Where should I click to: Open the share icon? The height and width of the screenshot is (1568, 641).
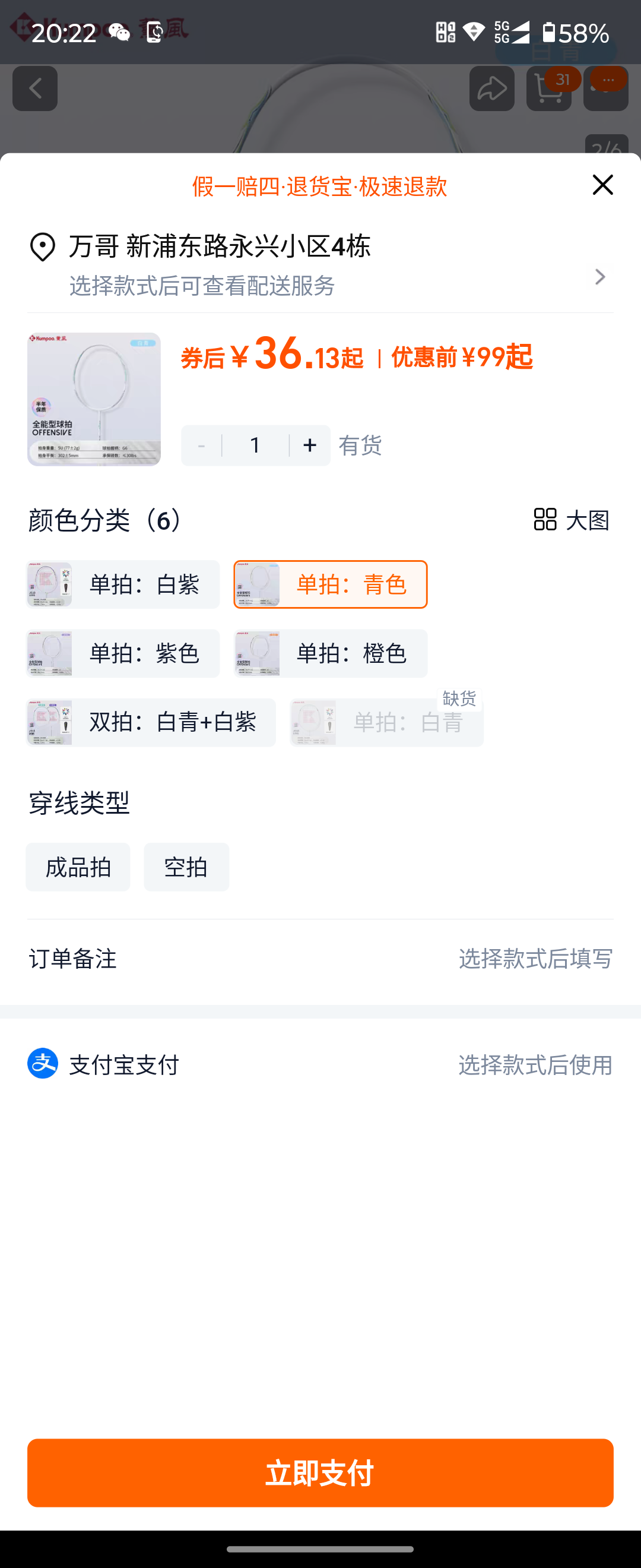tap(491, 89)
